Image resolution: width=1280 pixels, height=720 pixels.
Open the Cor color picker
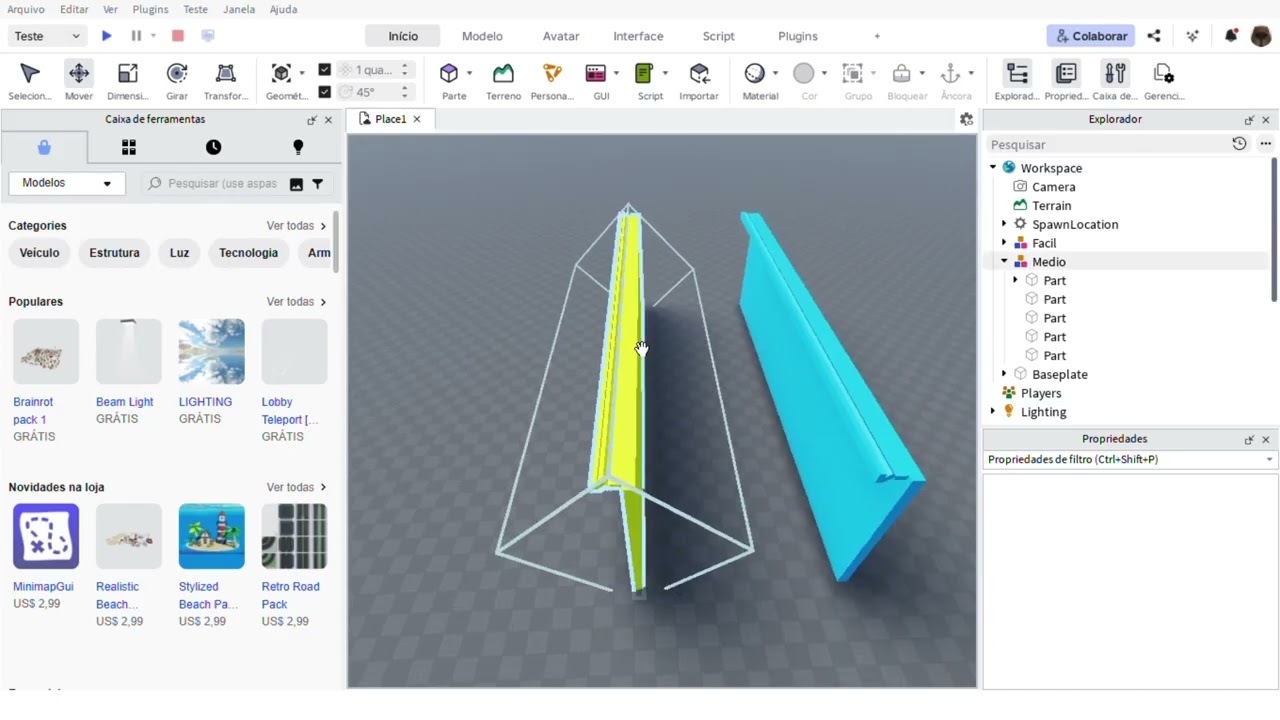click(x=809, y=80)
